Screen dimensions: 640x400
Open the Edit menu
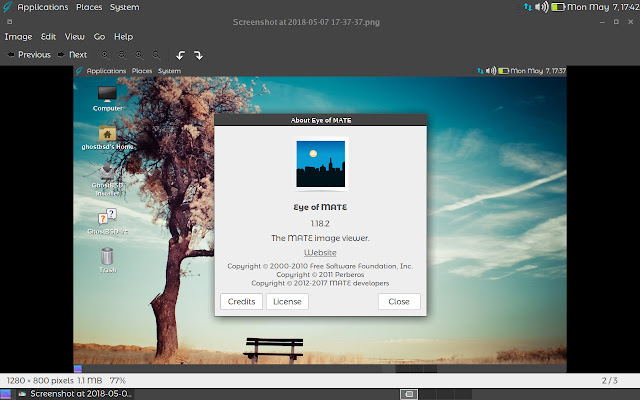[48, 37]
